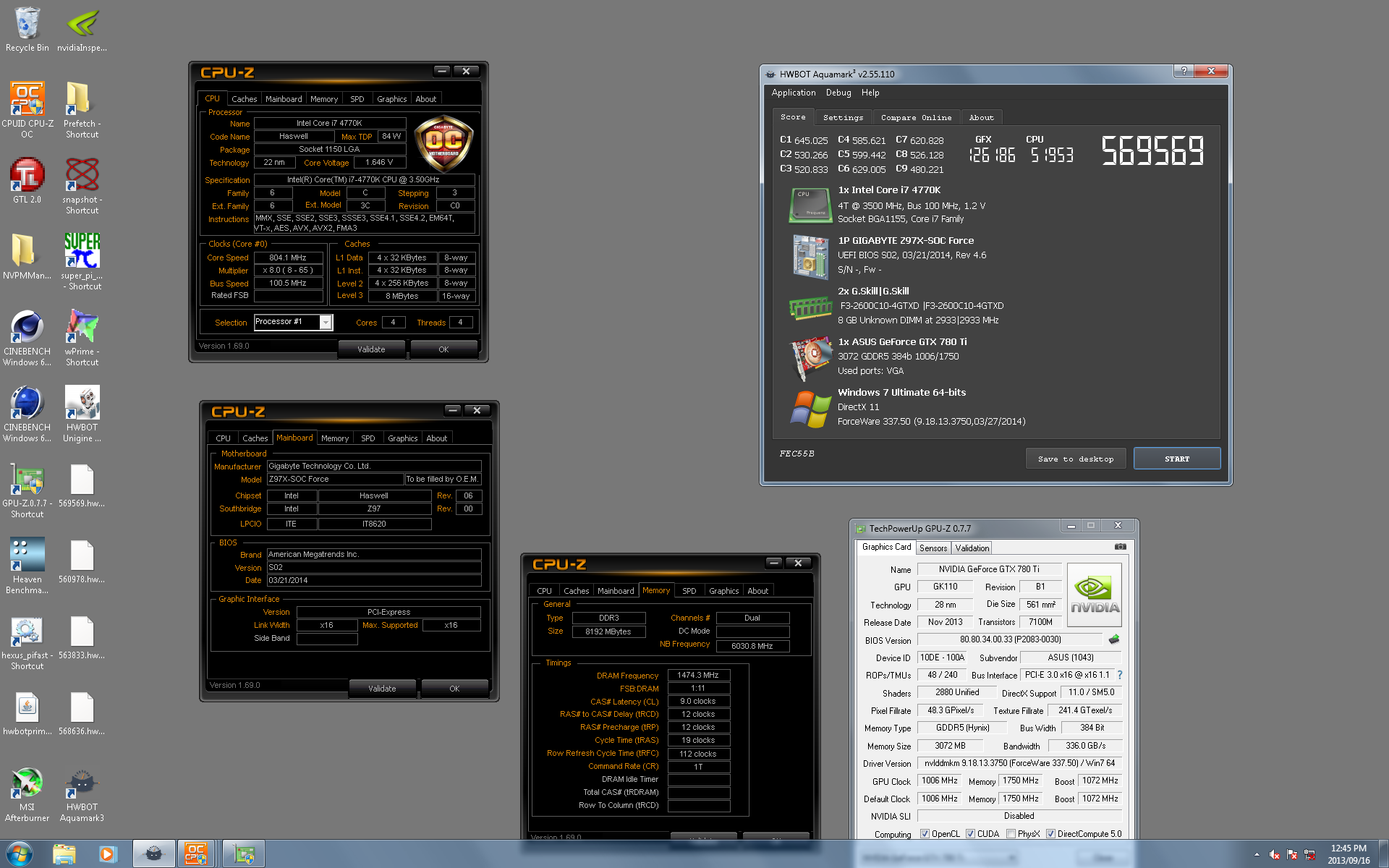
Task: Click the NVIDIA logo in GPU-Z
Action: 1094,595
